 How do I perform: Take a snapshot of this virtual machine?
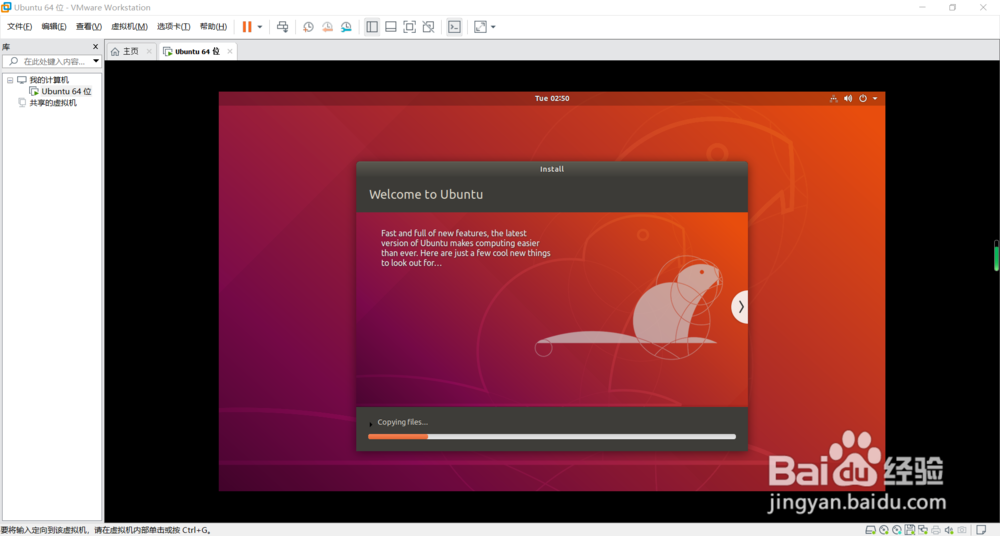tap(308, 27)
